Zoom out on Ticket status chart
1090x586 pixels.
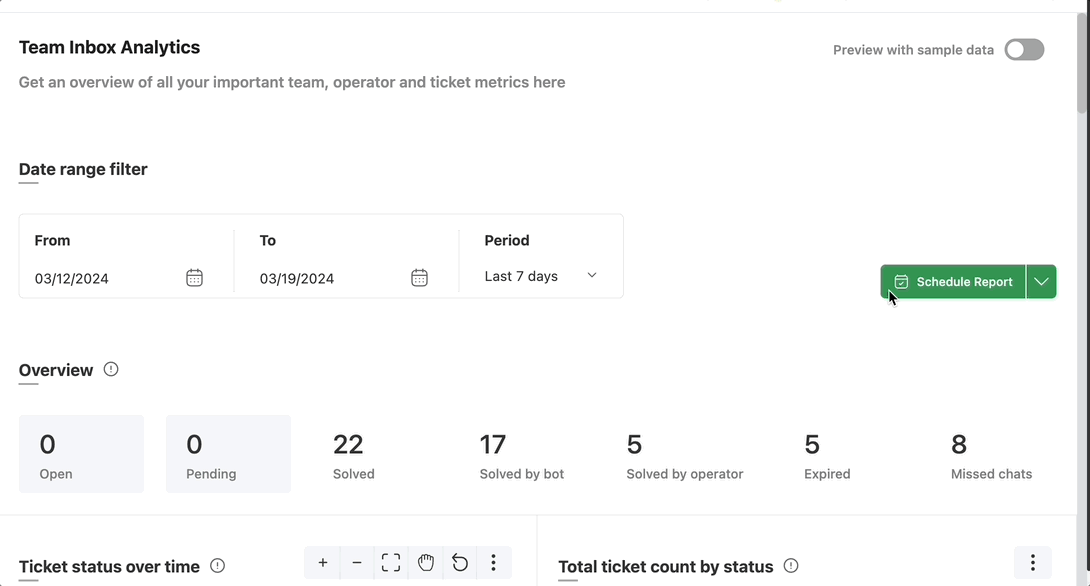(x=357, y=562)
